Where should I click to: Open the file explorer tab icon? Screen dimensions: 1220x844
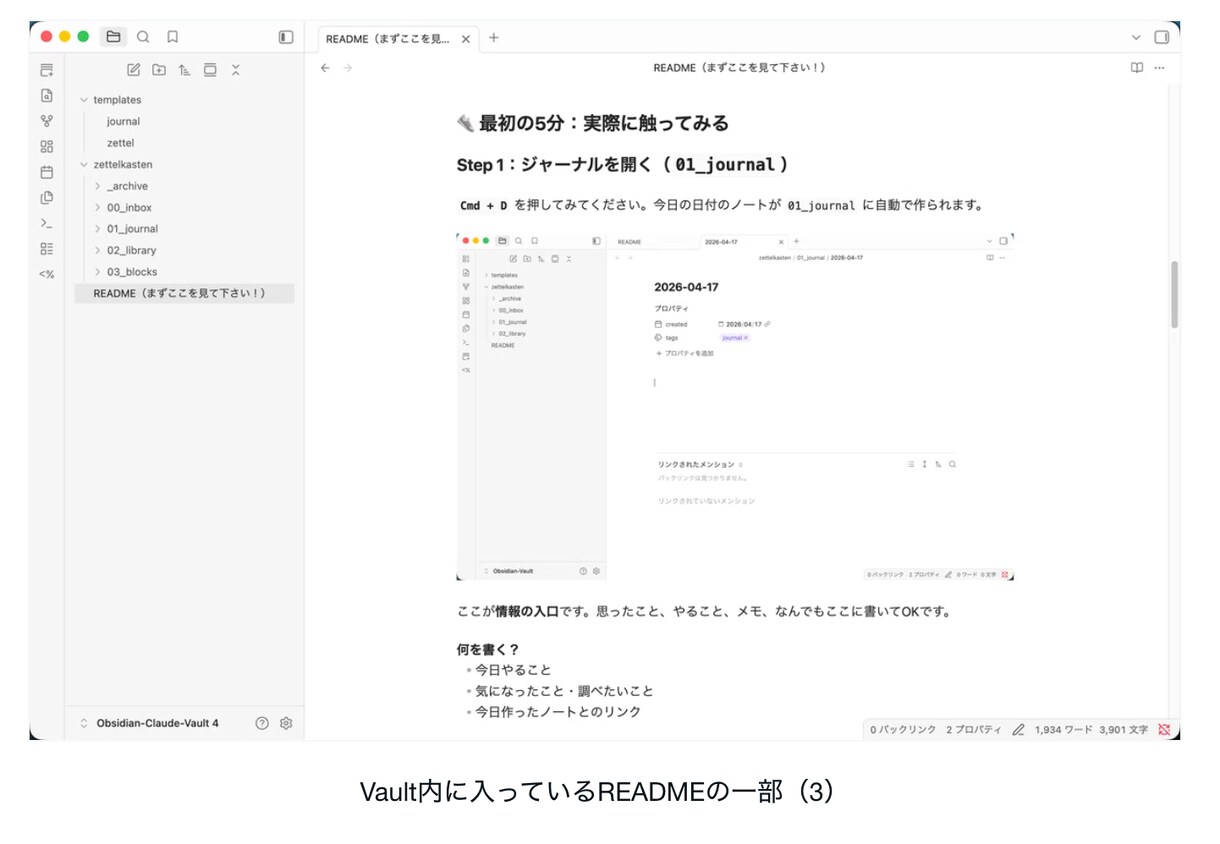point(113,37)
